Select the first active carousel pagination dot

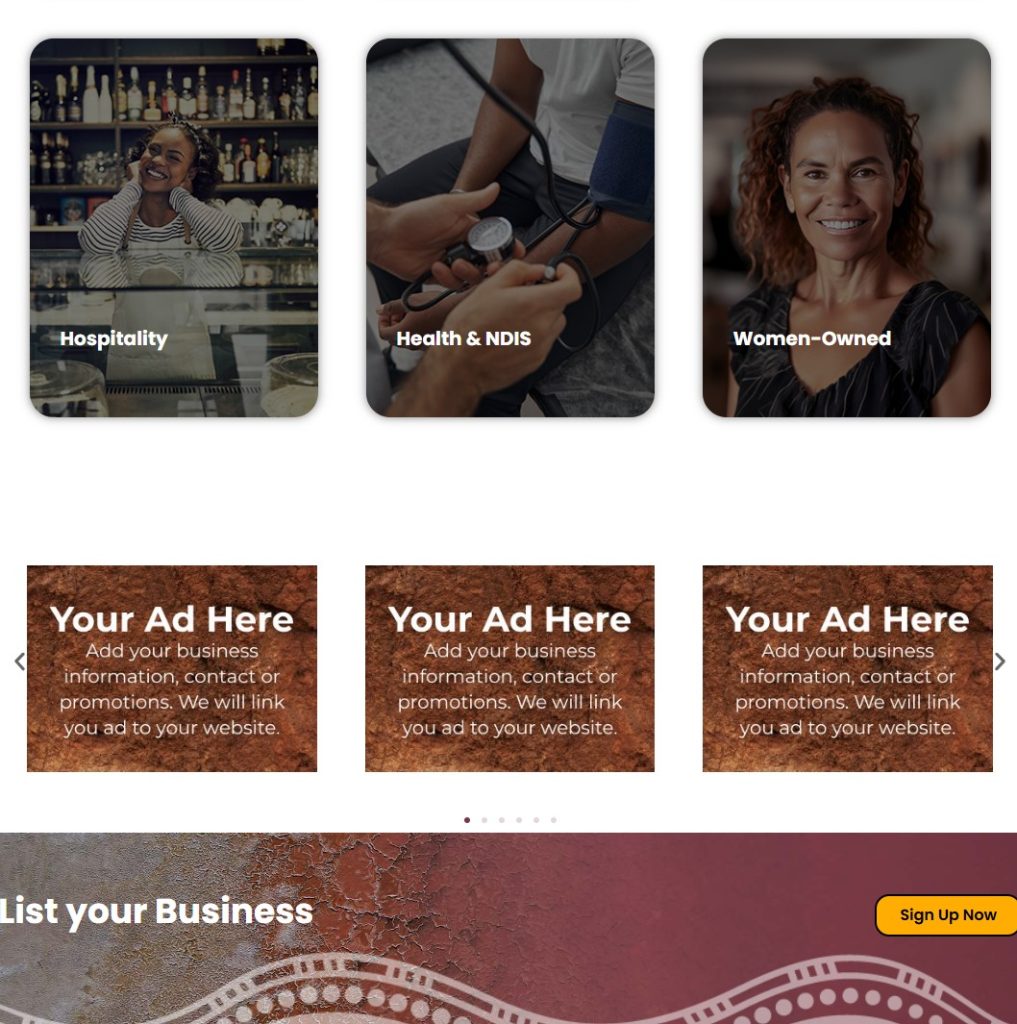click(x=467, y=820)
